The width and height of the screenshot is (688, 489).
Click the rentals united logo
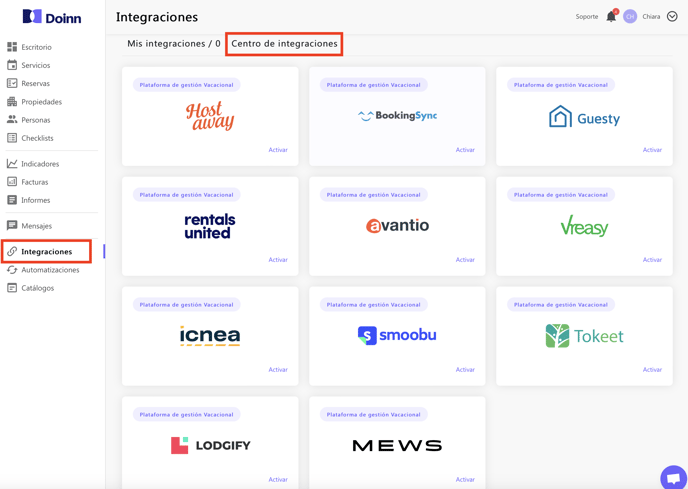click(210, 226)
